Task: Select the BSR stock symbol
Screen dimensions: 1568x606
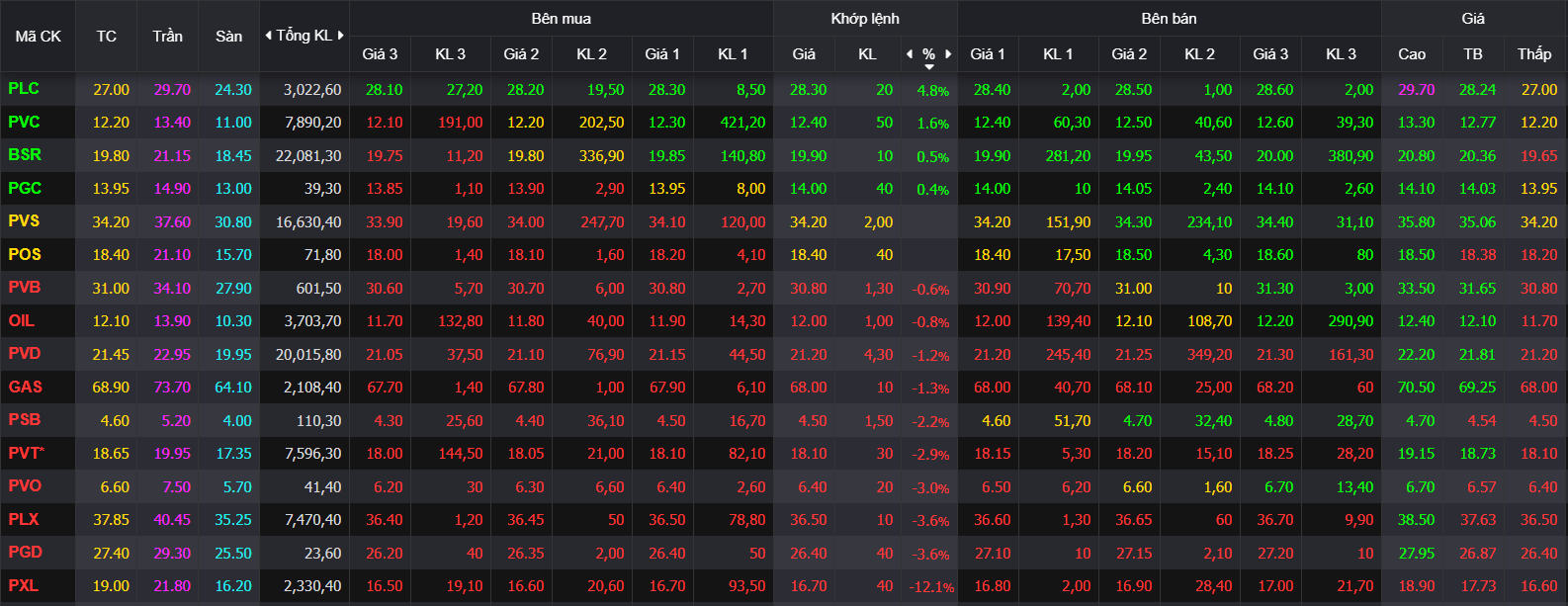Action: pyautogui.click(x=25, y=155)
